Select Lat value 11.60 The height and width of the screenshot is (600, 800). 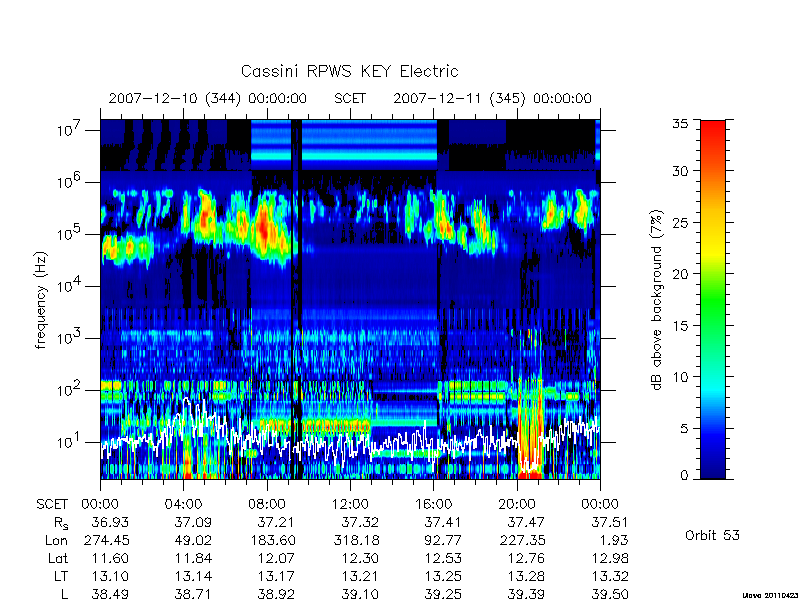[x=110, y=559]
